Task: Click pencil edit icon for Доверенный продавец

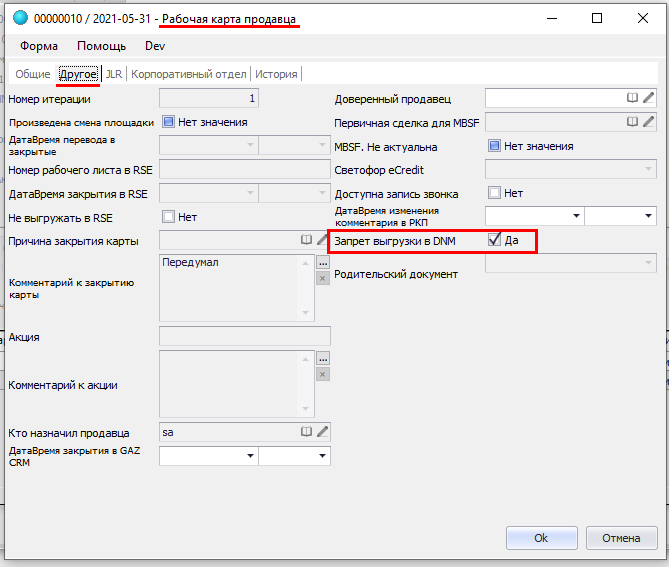Action: 648,98
